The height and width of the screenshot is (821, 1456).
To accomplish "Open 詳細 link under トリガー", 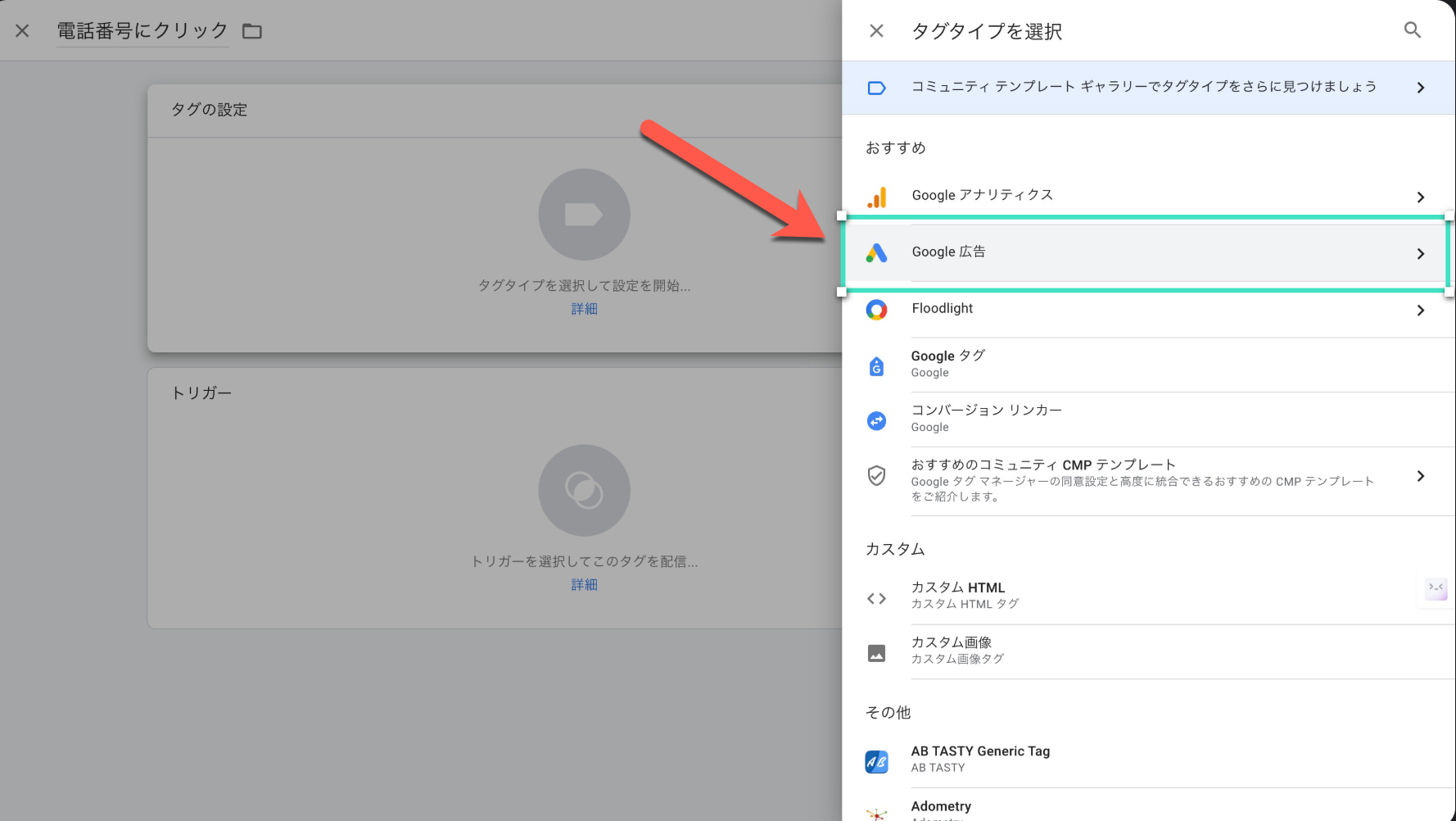I will point(584,585).
